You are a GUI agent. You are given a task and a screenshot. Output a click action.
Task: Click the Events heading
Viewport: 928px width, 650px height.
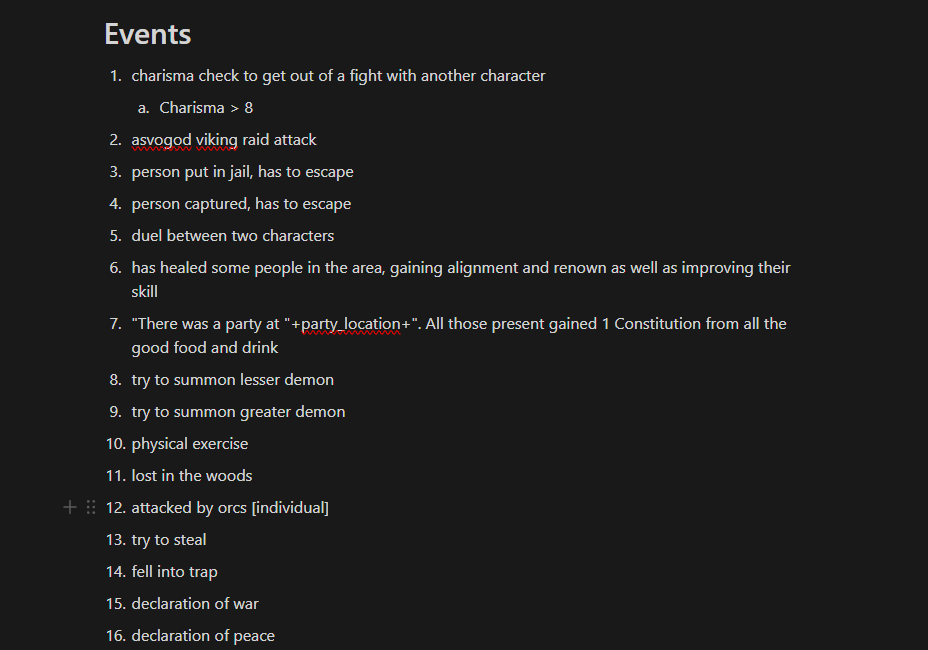tap(147, 34)
